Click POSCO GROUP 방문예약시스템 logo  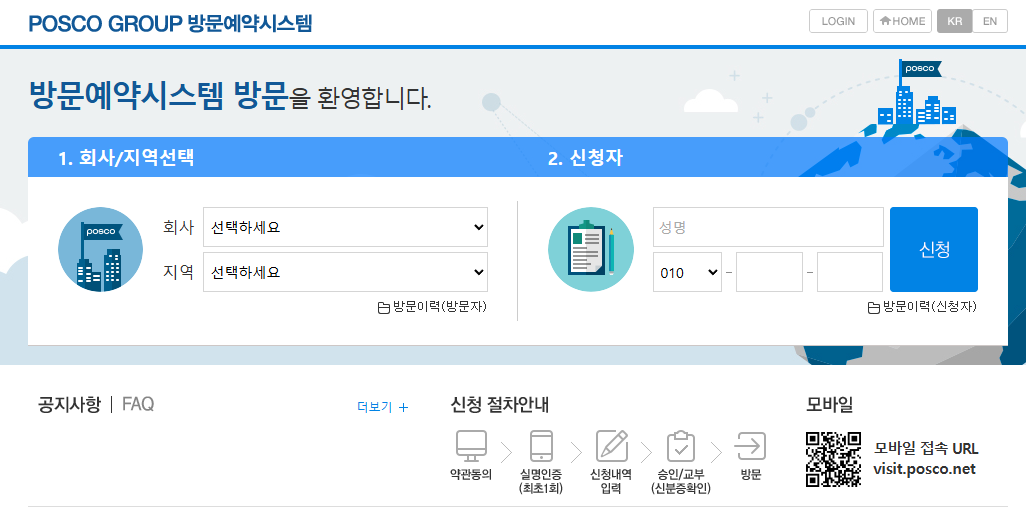[170, 23]
